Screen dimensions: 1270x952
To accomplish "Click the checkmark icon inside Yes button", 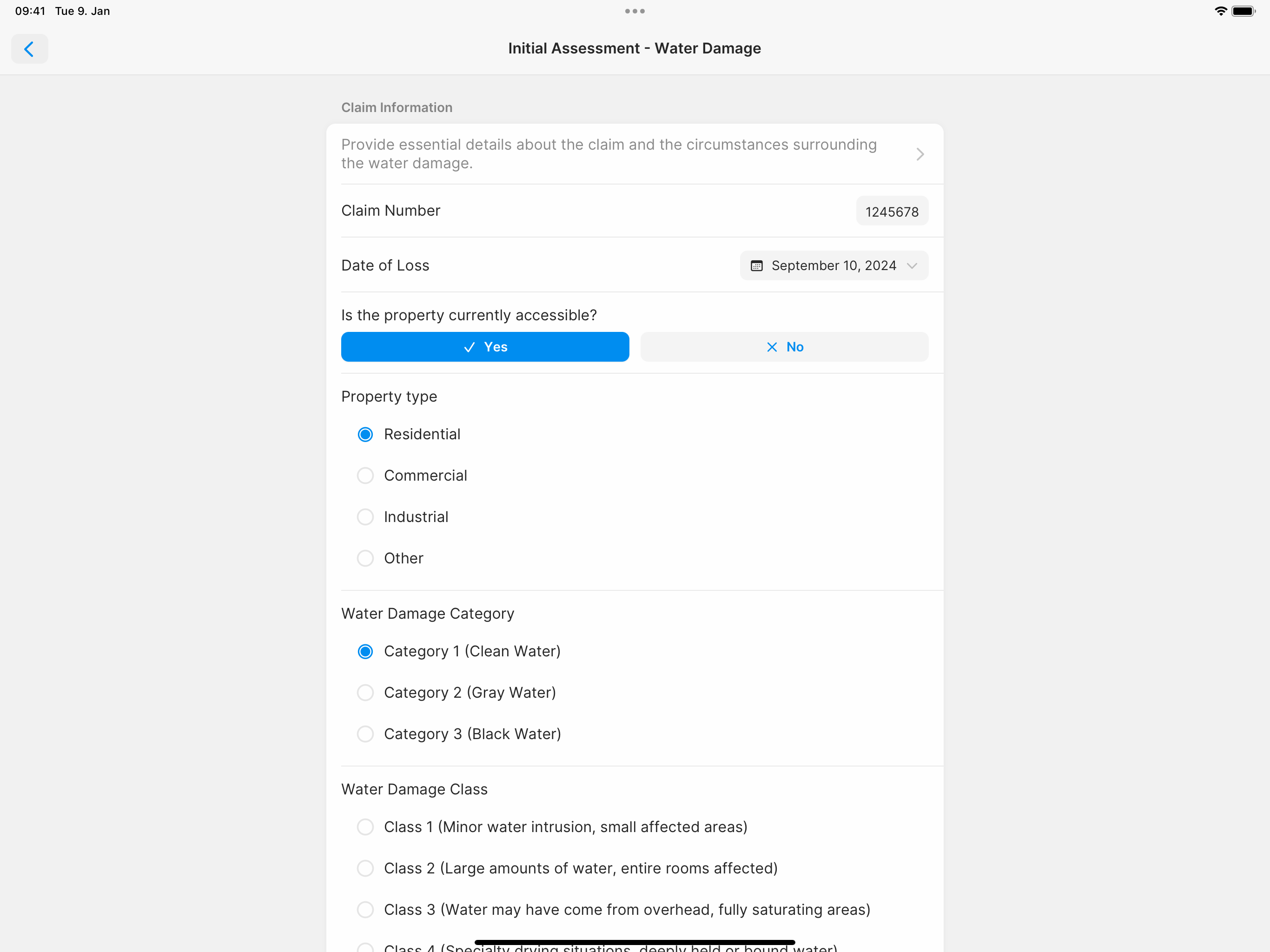I will pyautogui.click(x=470, y=347).
